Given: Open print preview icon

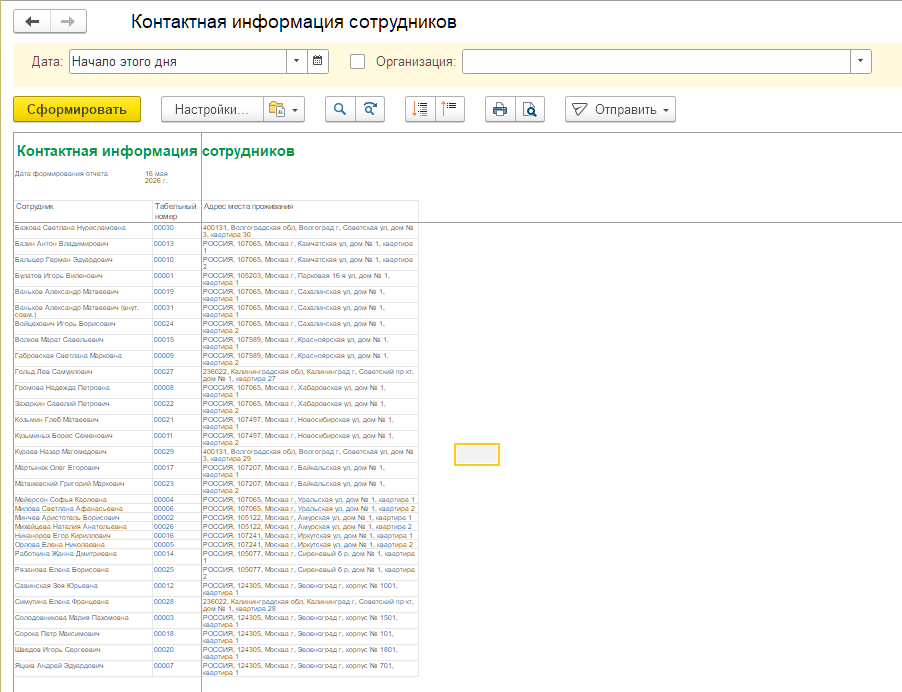Looking at the screenshot, I should 530,109.
